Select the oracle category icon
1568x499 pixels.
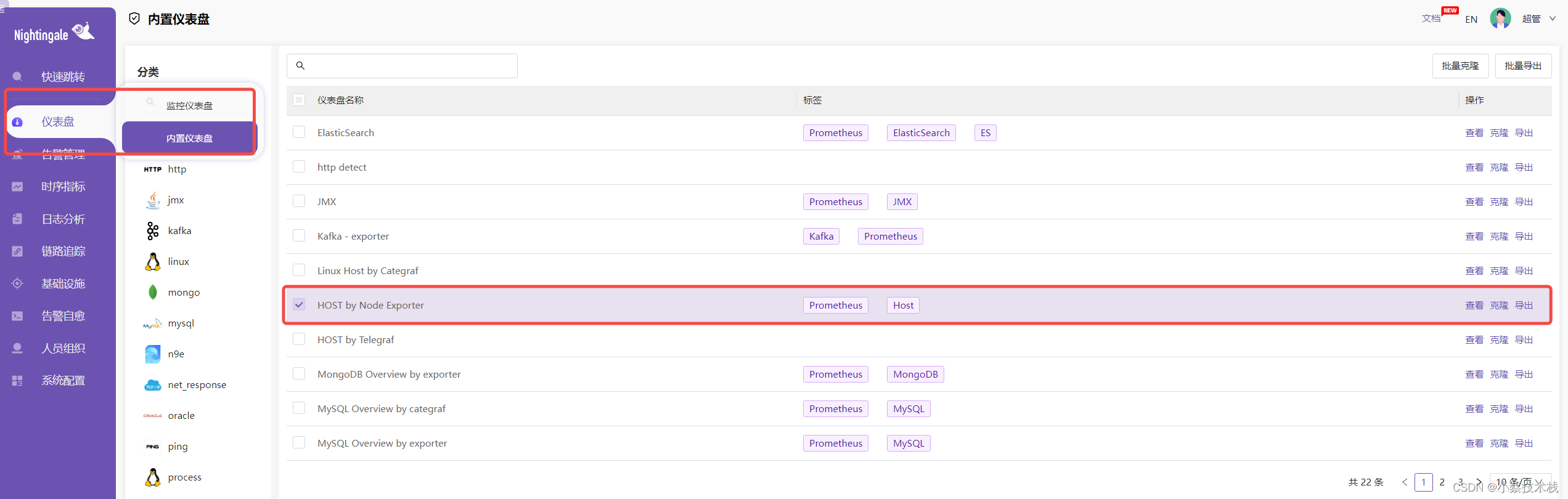152,416
